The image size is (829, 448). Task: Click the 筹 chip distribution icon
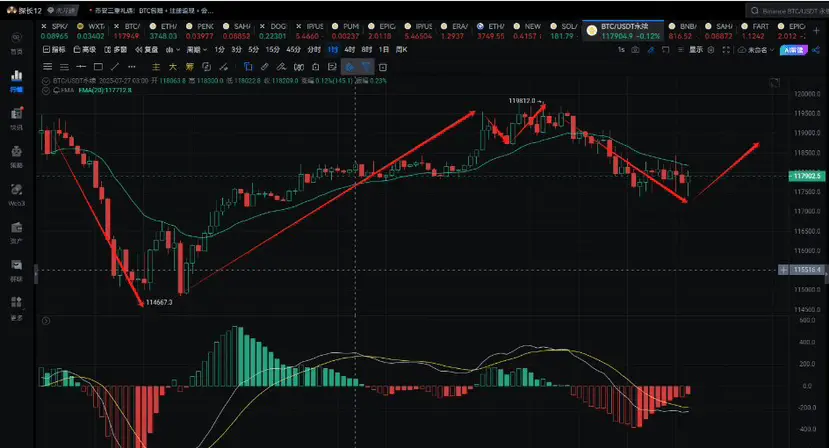point(190,67)
